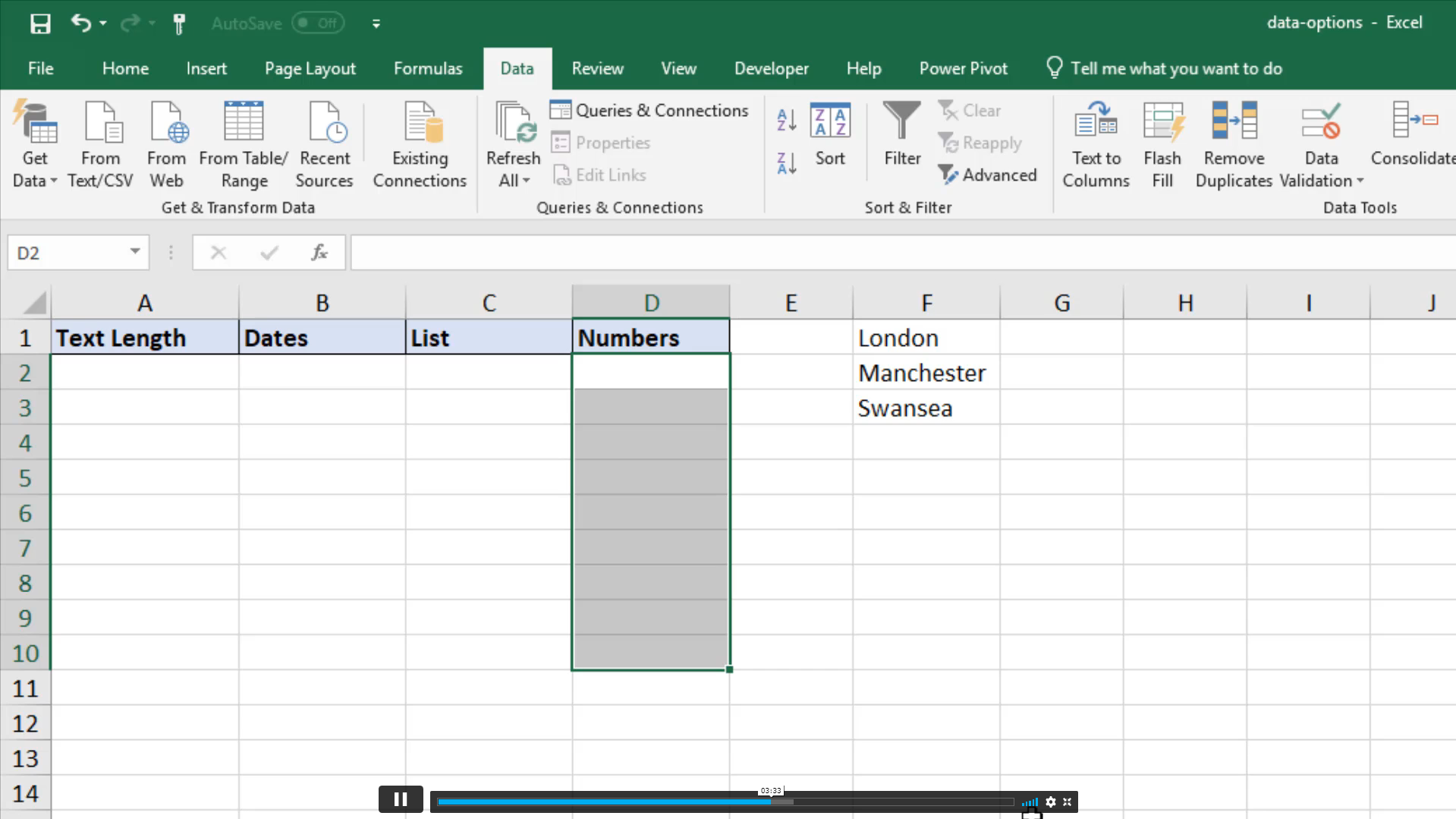The height and width of the screenshot is (819, 1456).
Task: Click the Flash Fill tool
Action: [x=1162, y=144]
